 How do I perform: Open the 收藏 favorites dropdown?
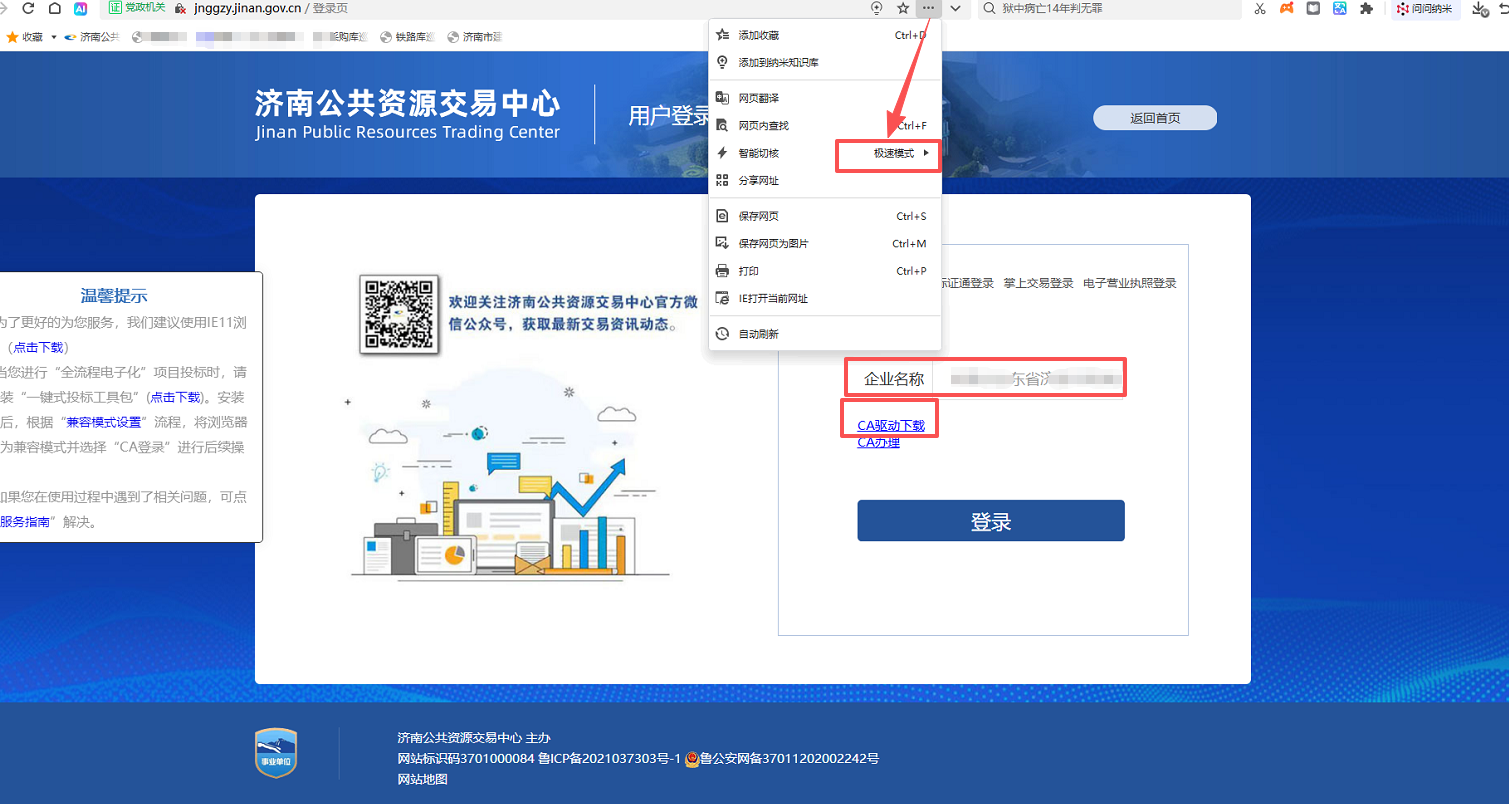[x=26, y=37]
